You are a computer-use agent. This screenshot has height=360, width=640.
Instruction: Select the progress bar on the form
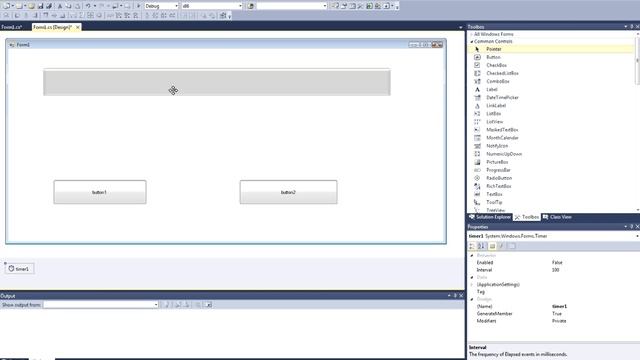[x=217, y=82]
